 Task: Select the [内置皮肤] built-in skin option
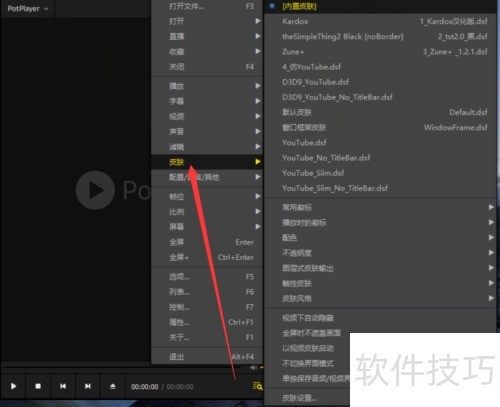pos(380,6)
